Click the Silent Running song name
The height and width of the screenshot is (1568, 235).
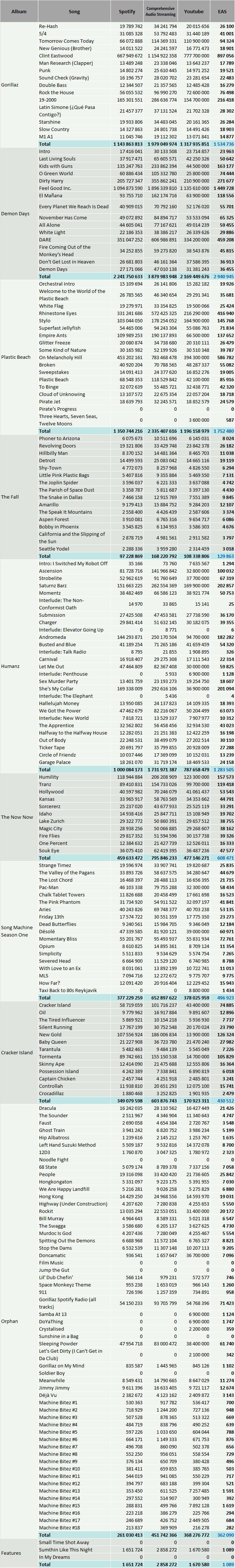55,1027
